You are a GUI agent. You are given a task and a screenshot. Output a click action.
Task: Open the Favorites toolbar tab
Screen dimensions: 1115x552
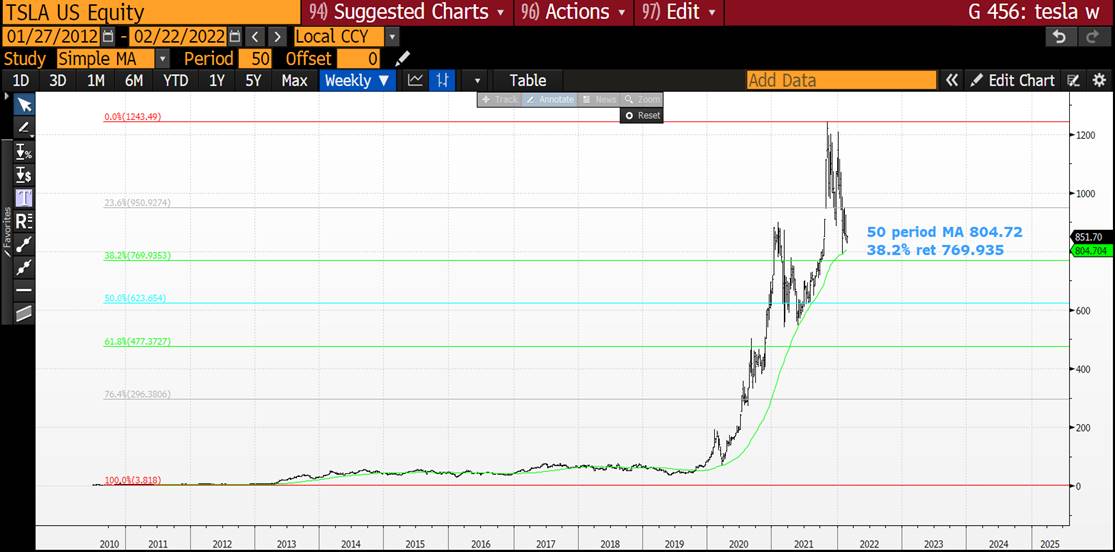[x=7, y=231]
